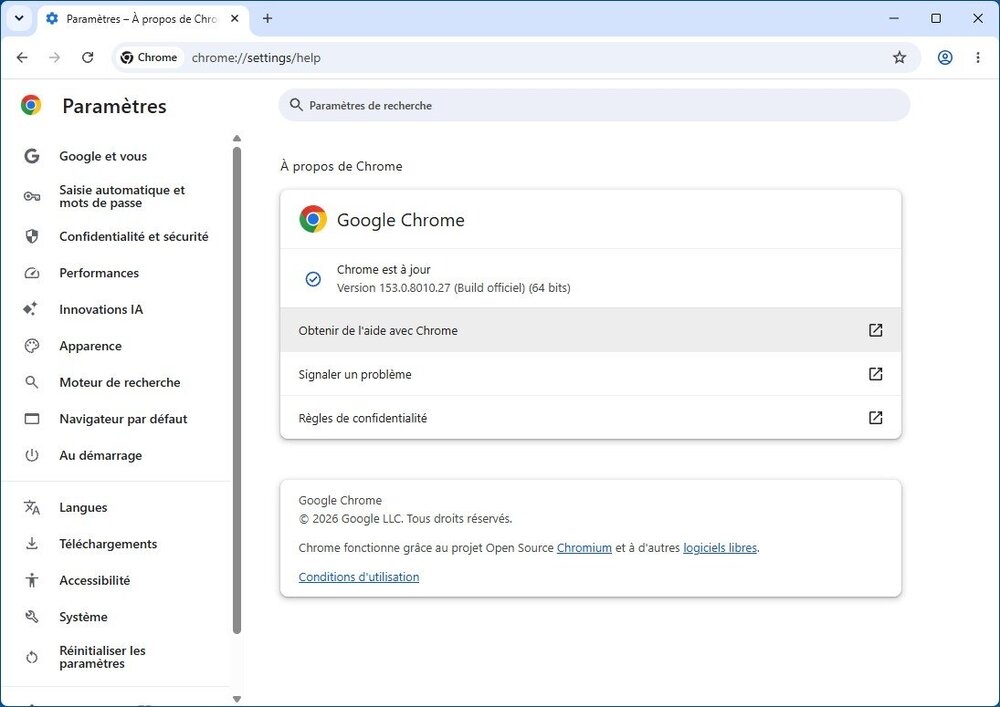The width and height of the screenshot is (1000, 707).
Task: Click the sidebar scrollbar thumb
Action: (x=237, y=390)
